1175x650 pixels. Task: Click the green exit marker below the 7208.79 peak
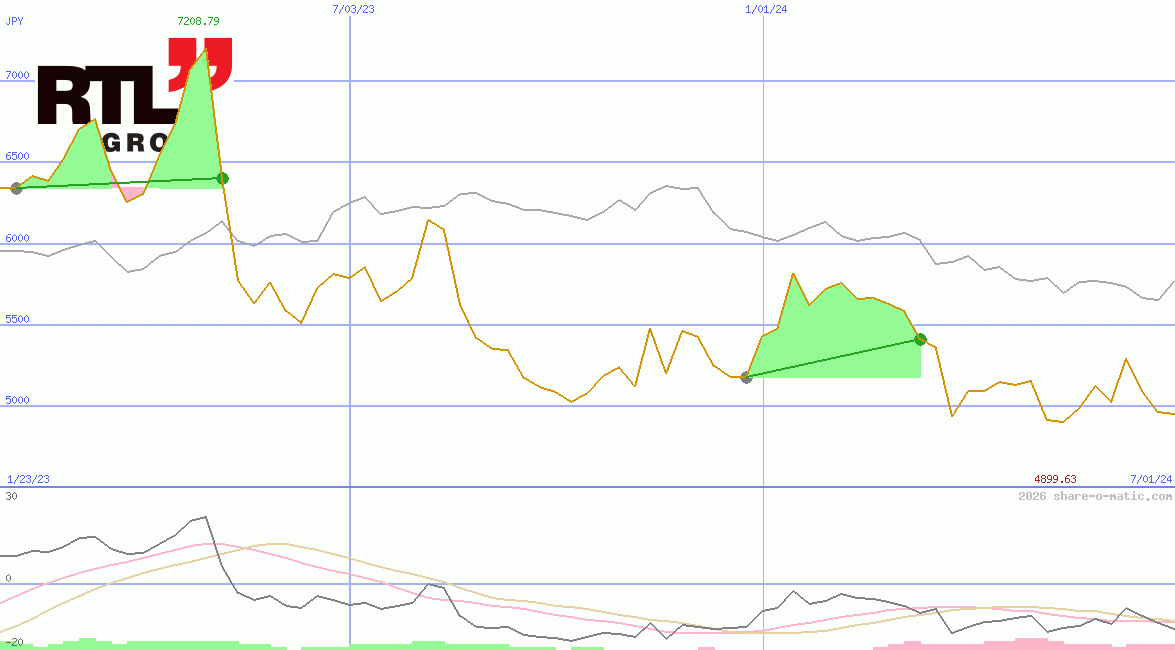point(222,179)
